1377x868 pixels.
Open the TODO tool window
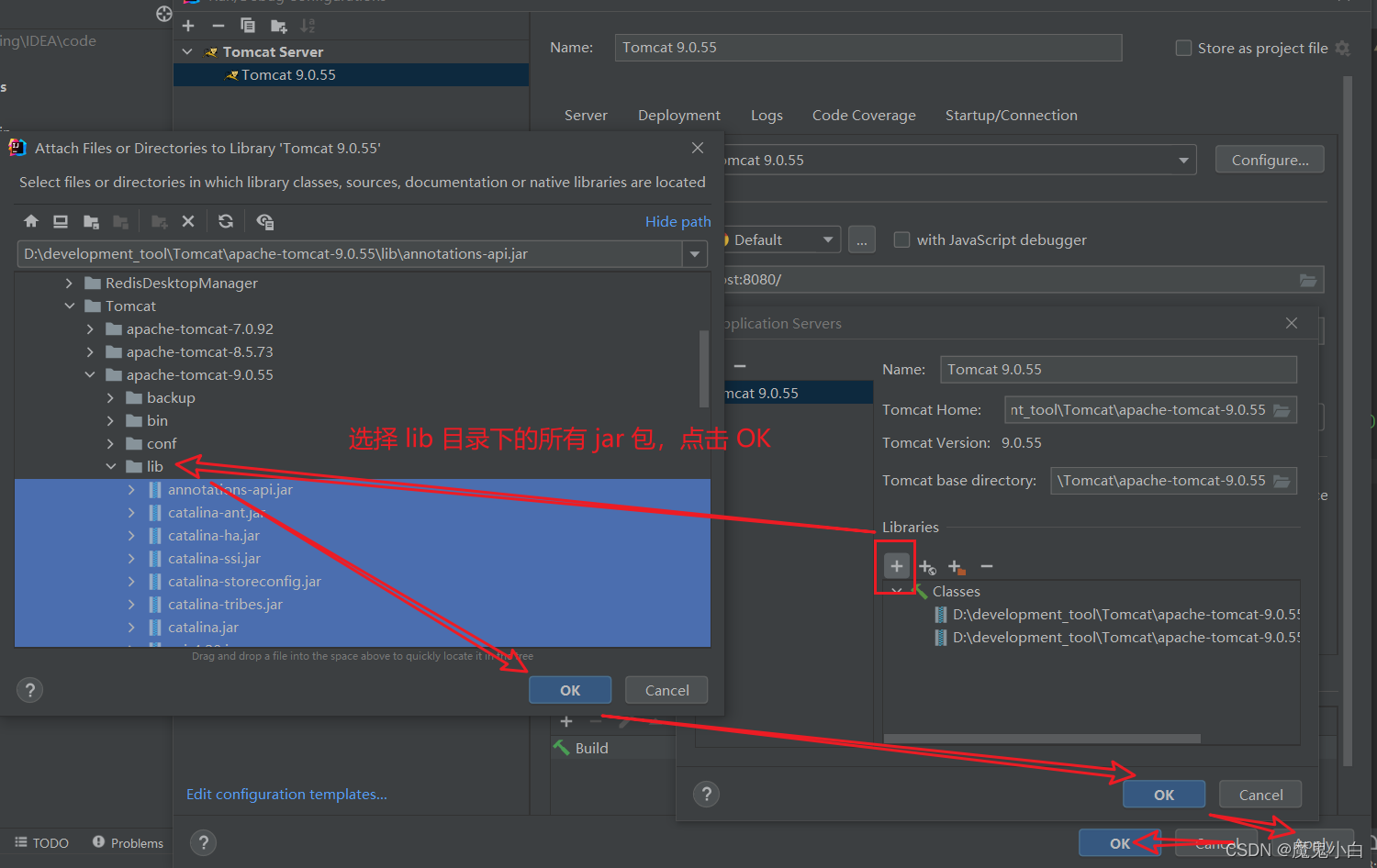click(41, 843)
